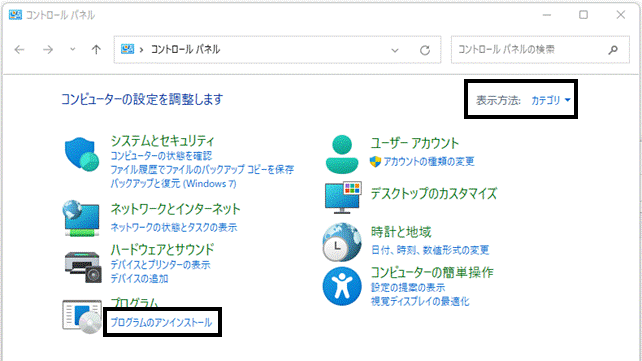Navigate back with the back arrow
Image resolution: width=642 pixels, height=361 pixels.
click(19, 50)
